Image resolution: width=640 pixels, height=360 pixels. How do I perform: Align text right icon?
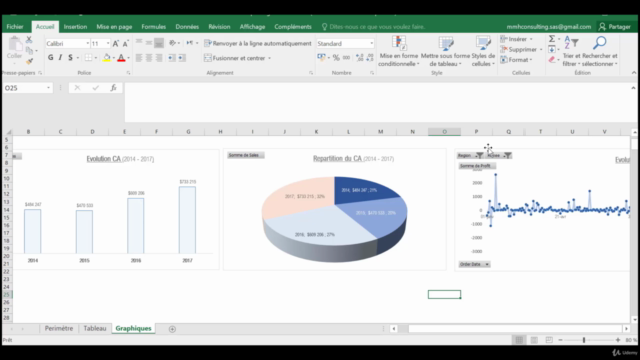tap(159, 58)
